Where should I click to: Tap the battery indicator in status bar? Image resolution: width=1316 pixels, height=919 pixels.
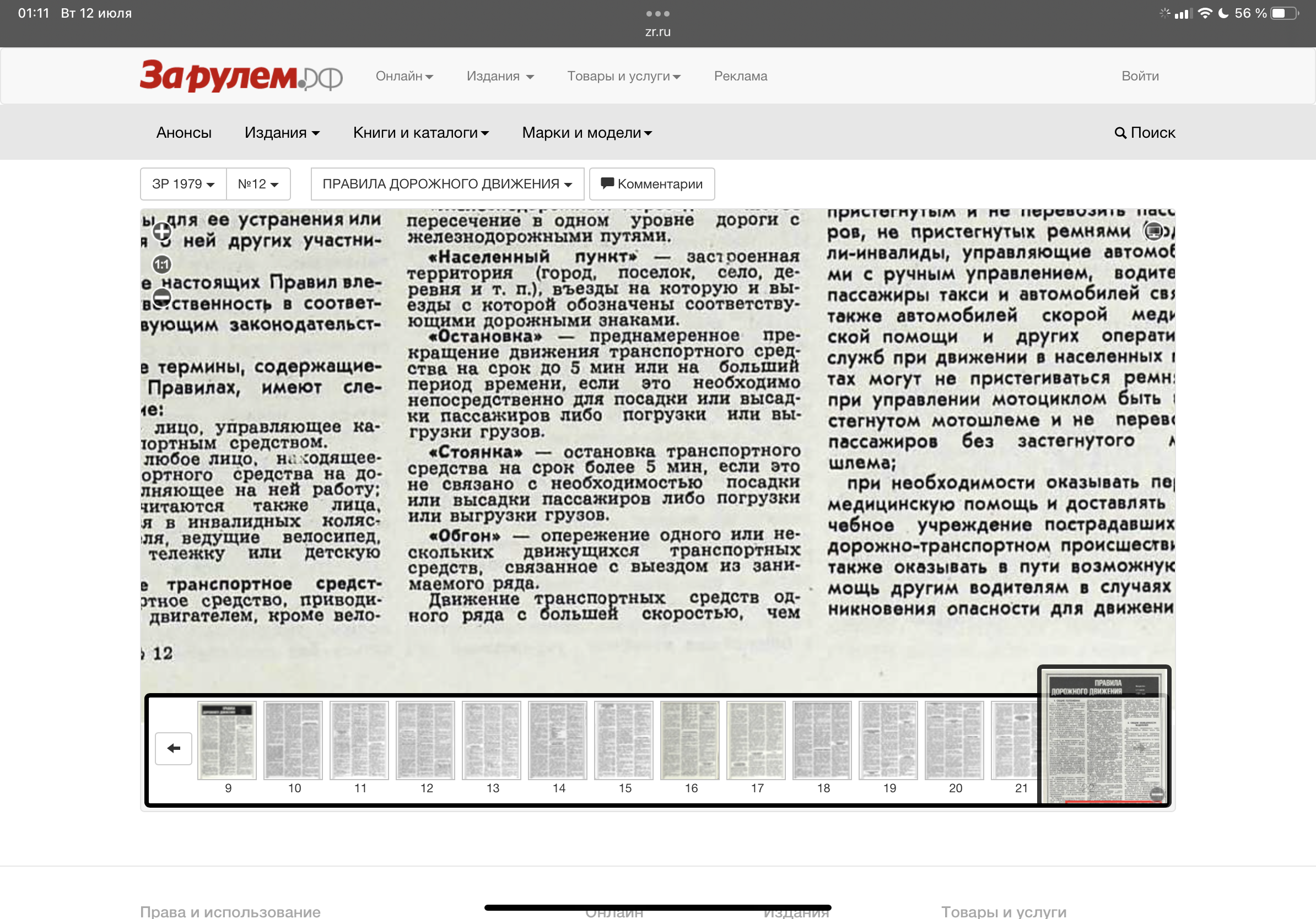(x=1285, y=13)
